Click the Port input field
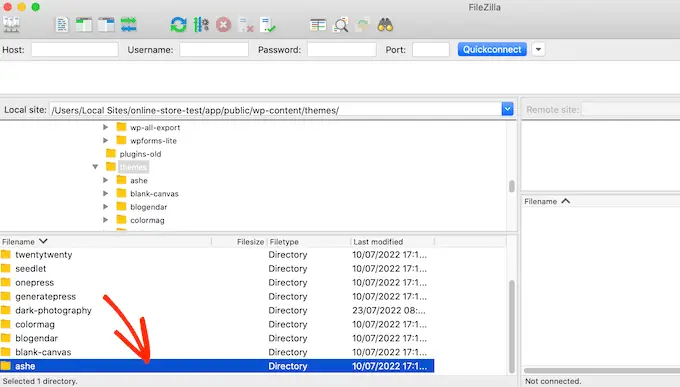Image resolution: width=680 pixels, height=387 pixels. click(x=431, y=49)
